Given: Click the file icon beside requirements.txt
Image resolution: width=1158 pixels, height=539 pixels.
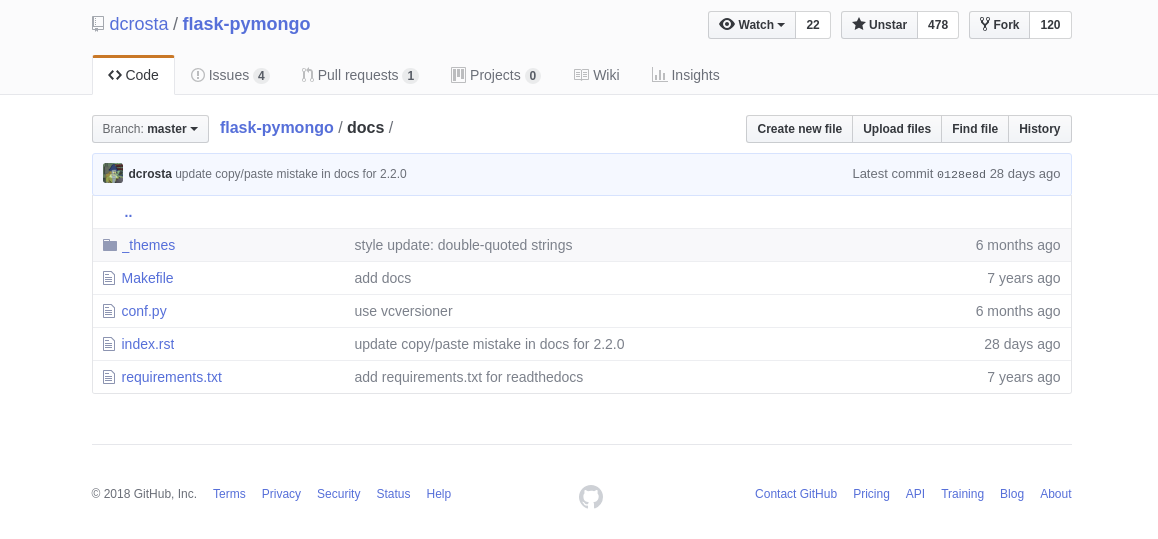Looking at the screenshot, I should [109, 377].
